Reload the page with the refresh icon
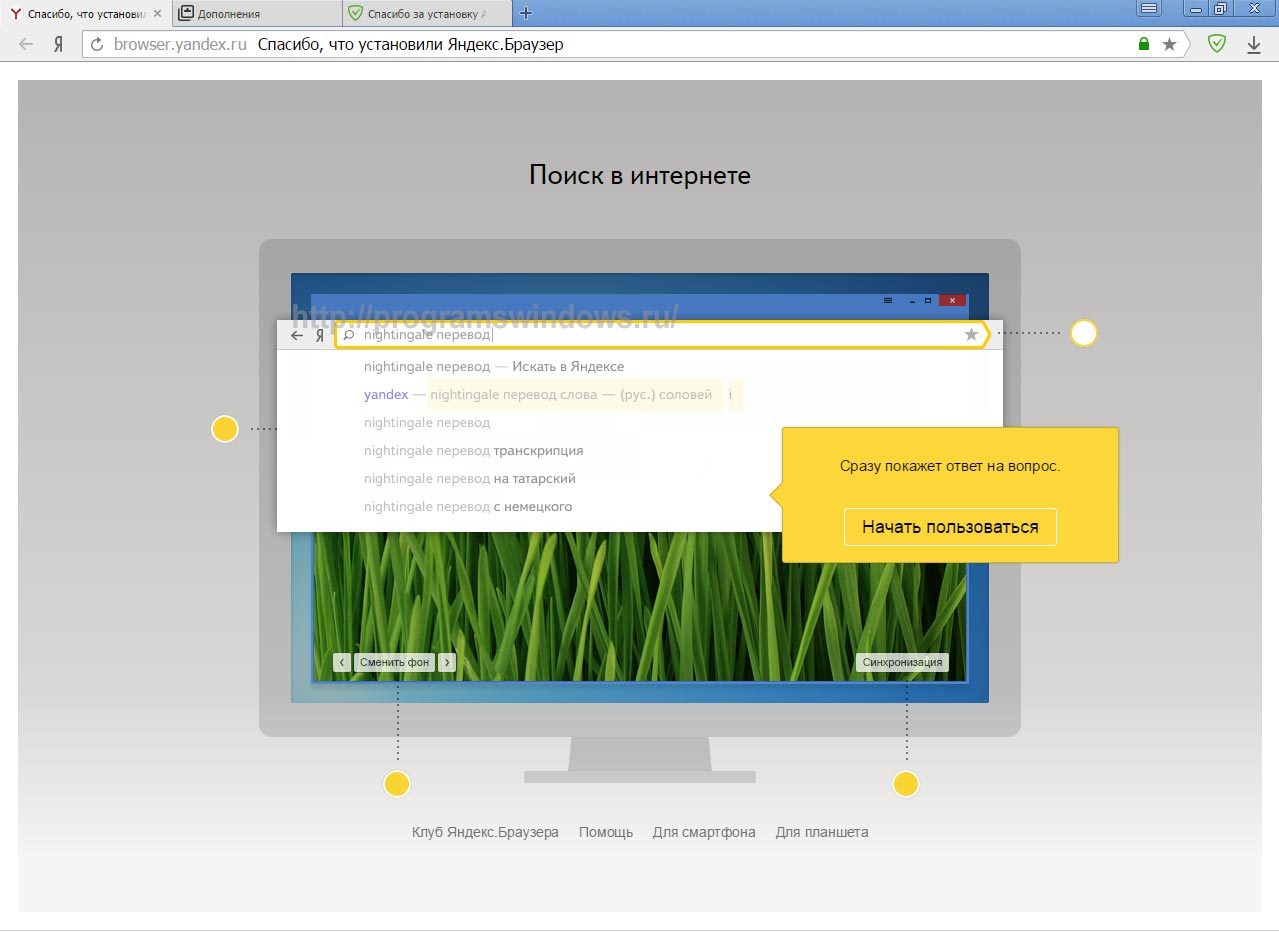The width and height of the screenshot is (1279, 932). point(97,45)
